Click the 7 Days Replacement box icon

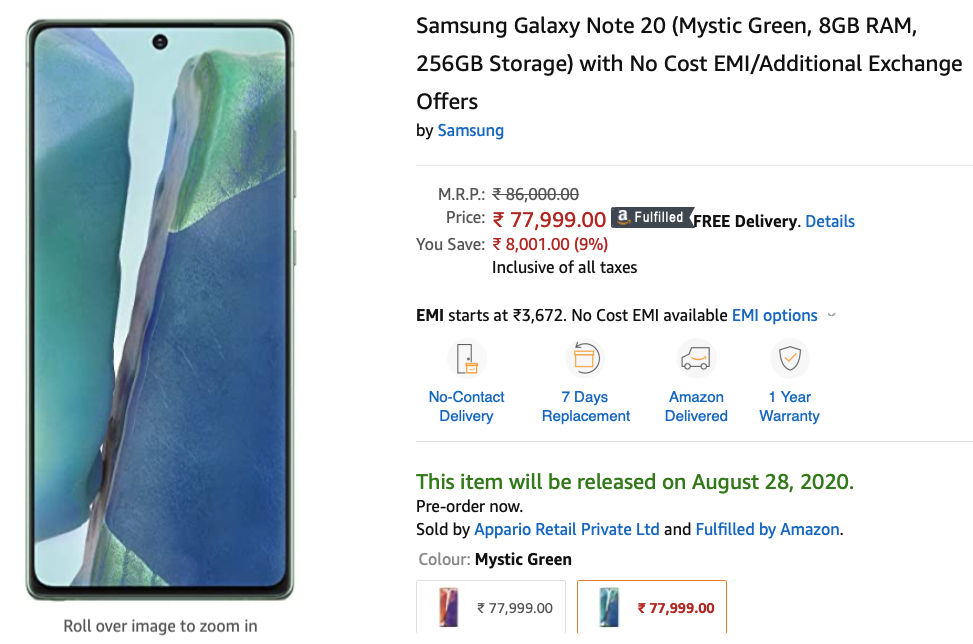tap(585, 358)
